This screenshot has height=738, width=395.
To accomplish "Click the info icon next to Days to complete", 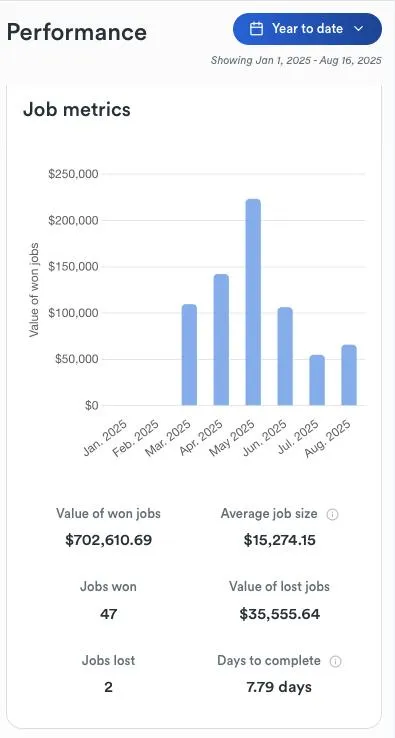I will [335, 662].
